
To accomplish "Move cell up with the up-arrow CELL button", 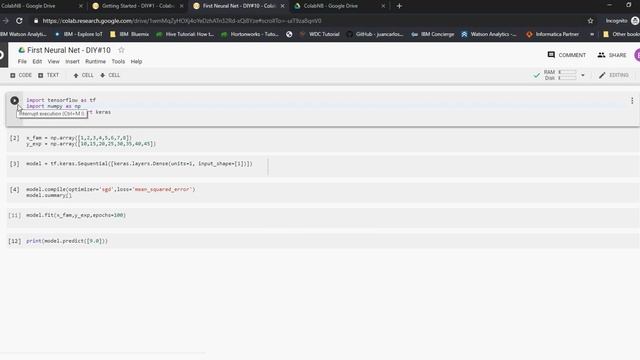I will click(x=83, y=75).
